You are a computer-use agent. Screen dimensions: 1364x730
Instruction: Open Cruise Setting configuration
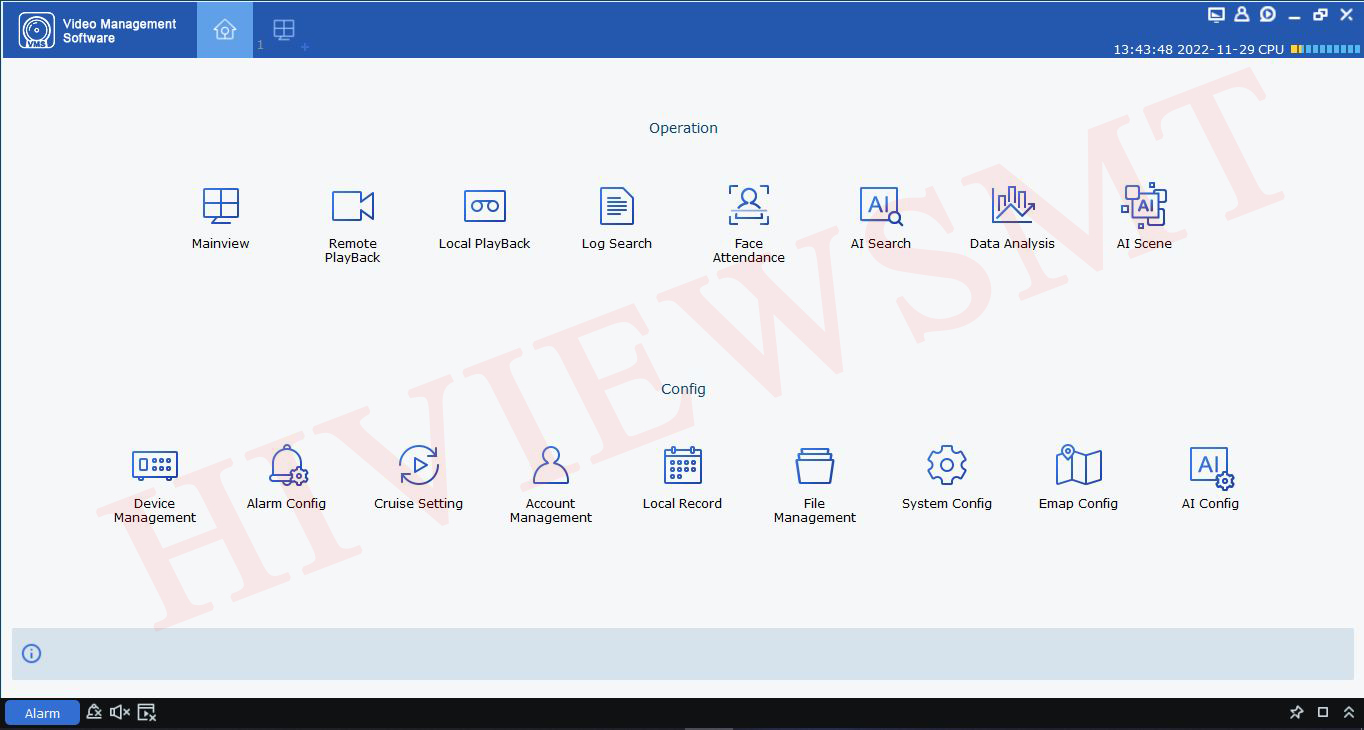pyautogui.click(x=418, y=466)
